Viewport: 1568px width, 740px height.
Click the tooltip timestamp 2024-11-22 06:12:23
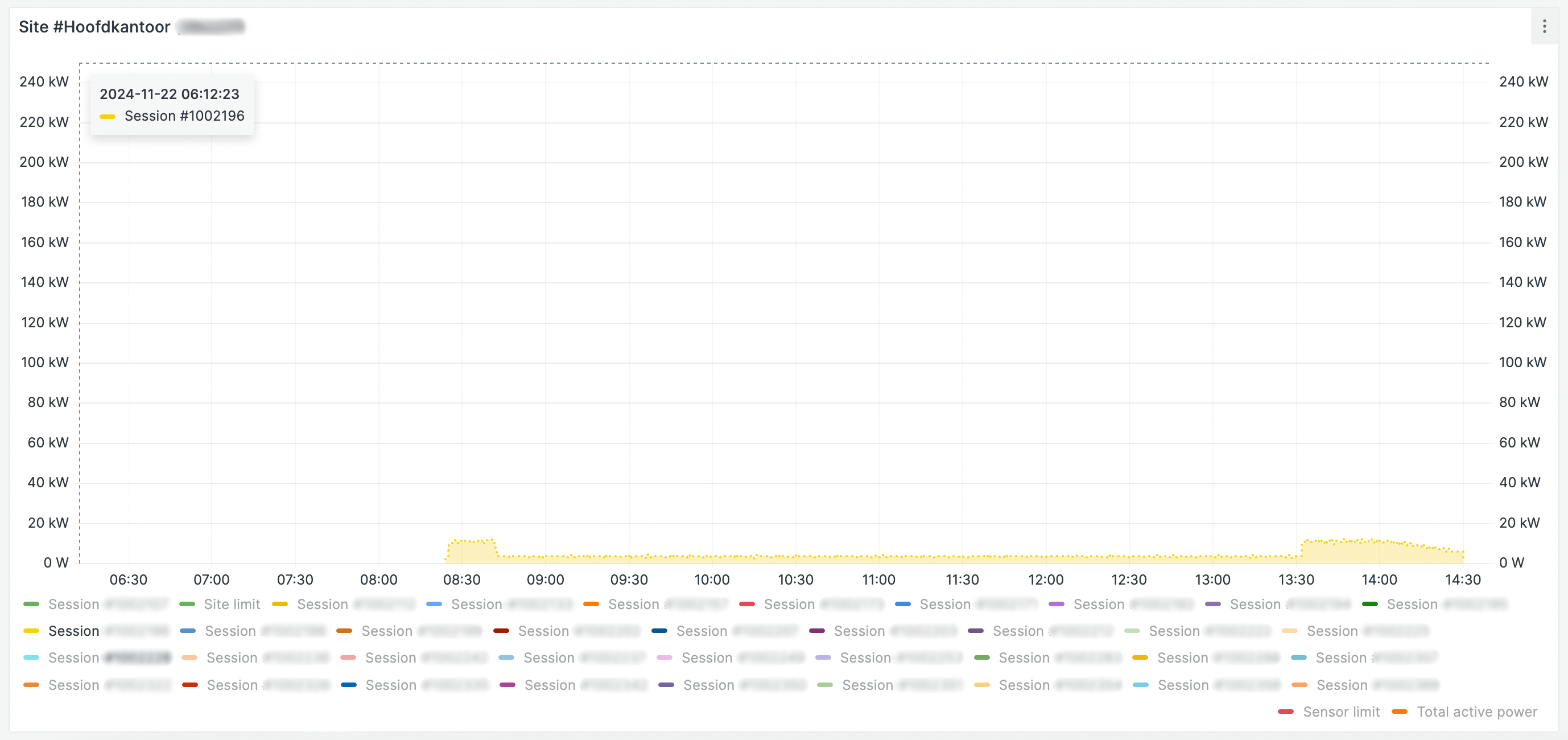coord(169,94)
